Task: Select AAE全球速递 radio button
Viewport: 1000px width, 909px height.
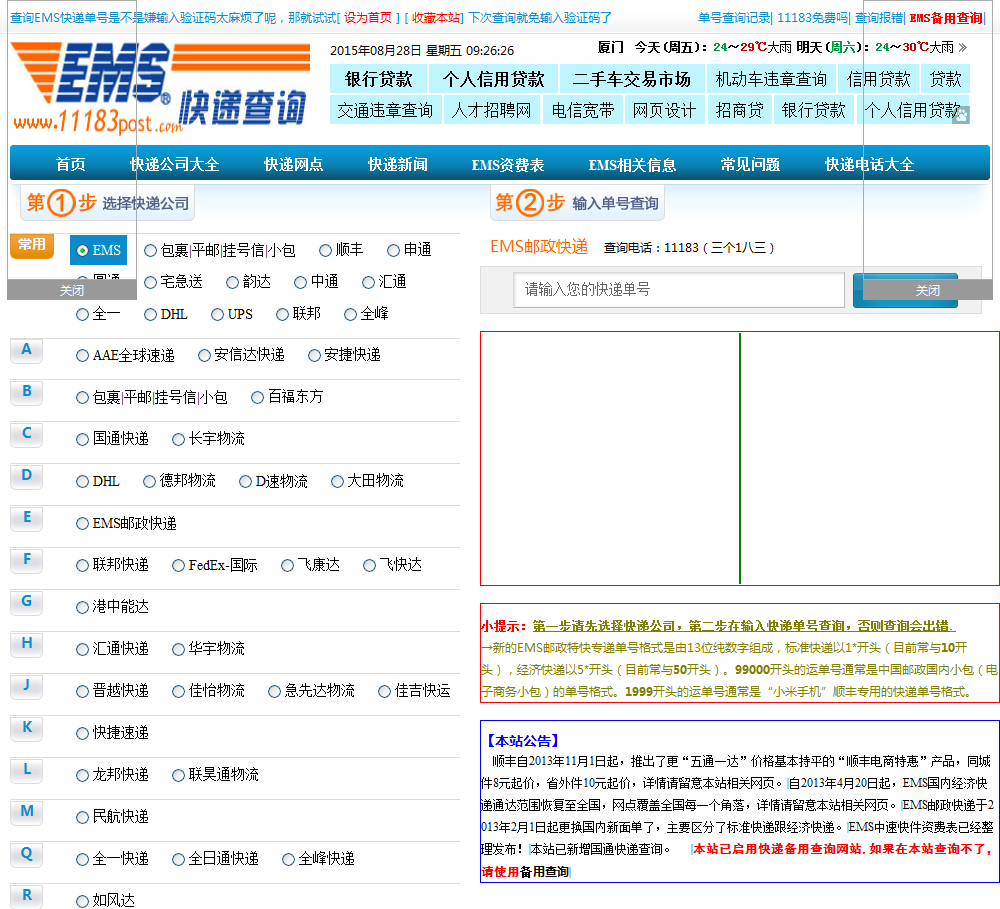Action: pyautogui.click(x=82, y=356)
